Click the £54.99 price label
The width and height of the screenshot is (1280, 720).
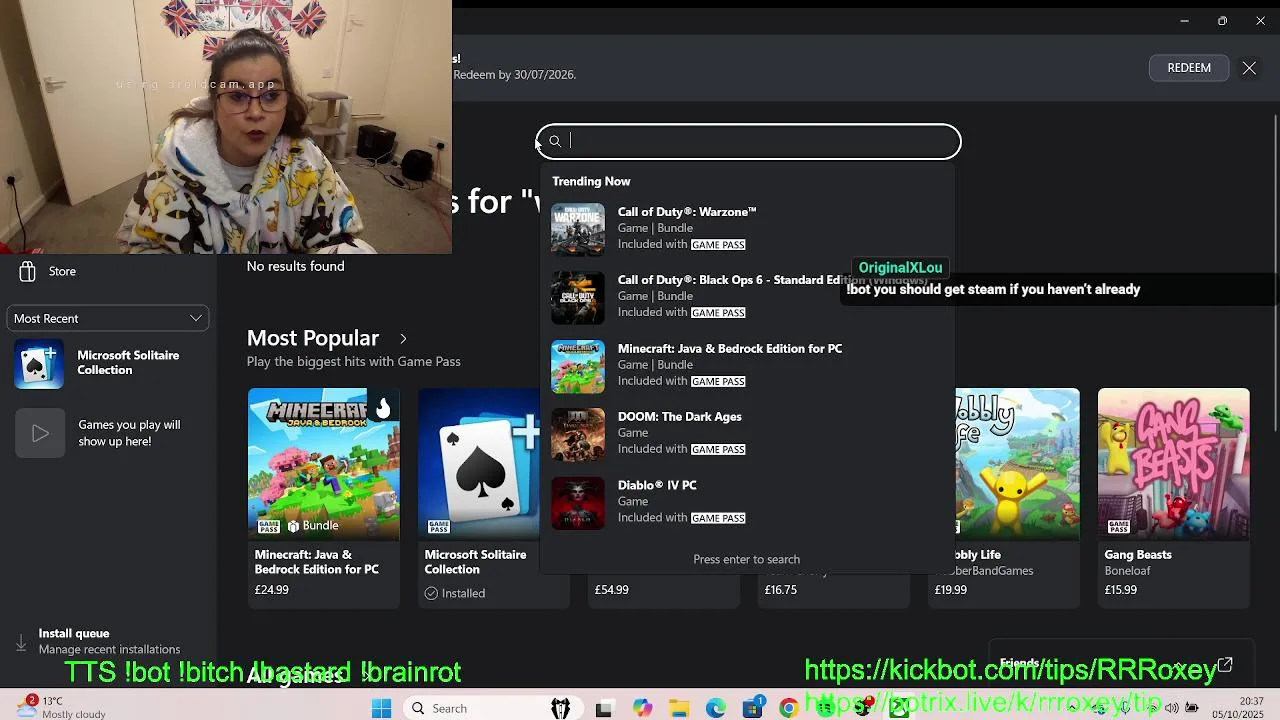click(612, 590)
